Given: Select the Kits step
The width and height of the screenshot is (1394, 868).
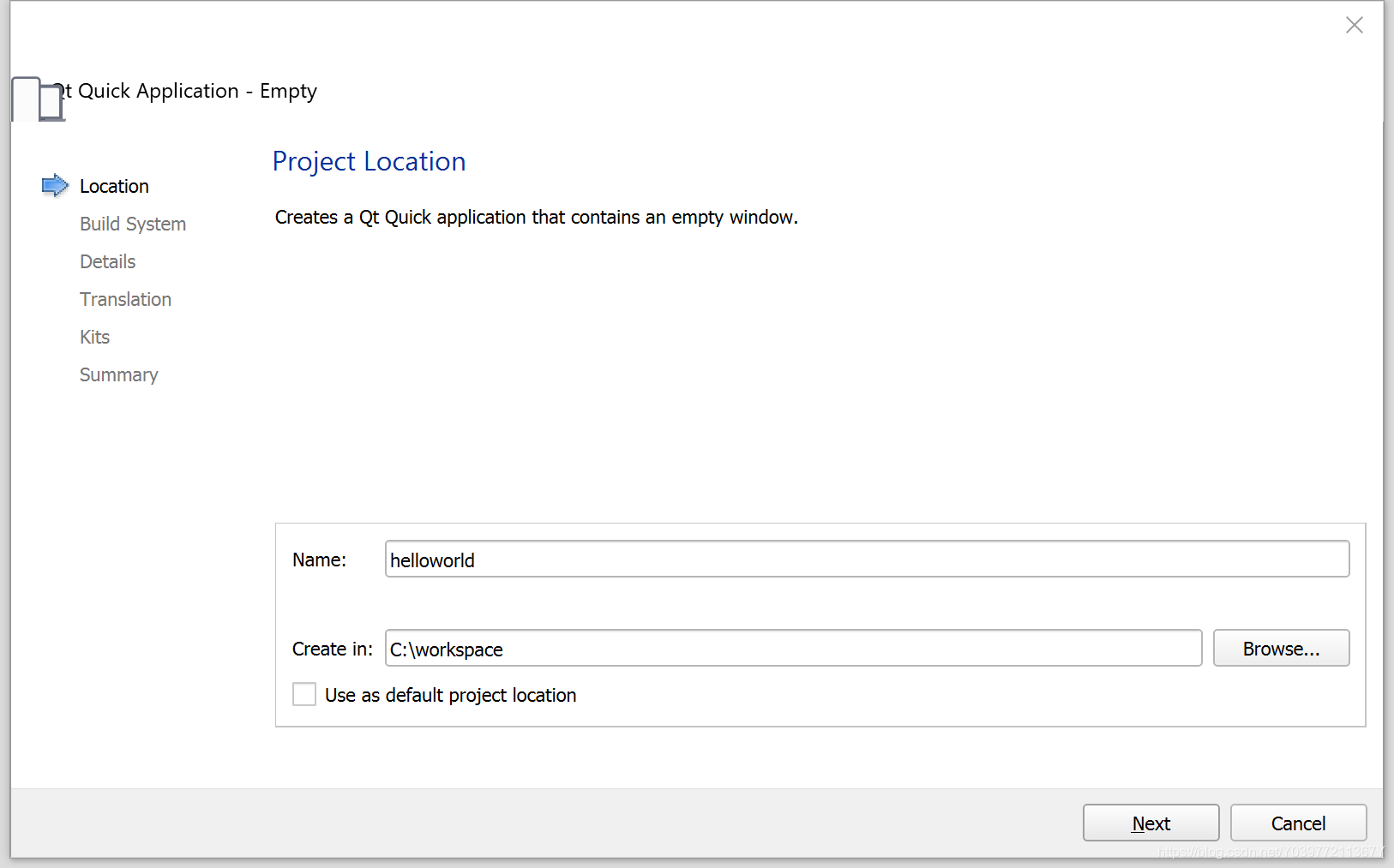Looking at the screenshot, I should [x=95, y=337].
